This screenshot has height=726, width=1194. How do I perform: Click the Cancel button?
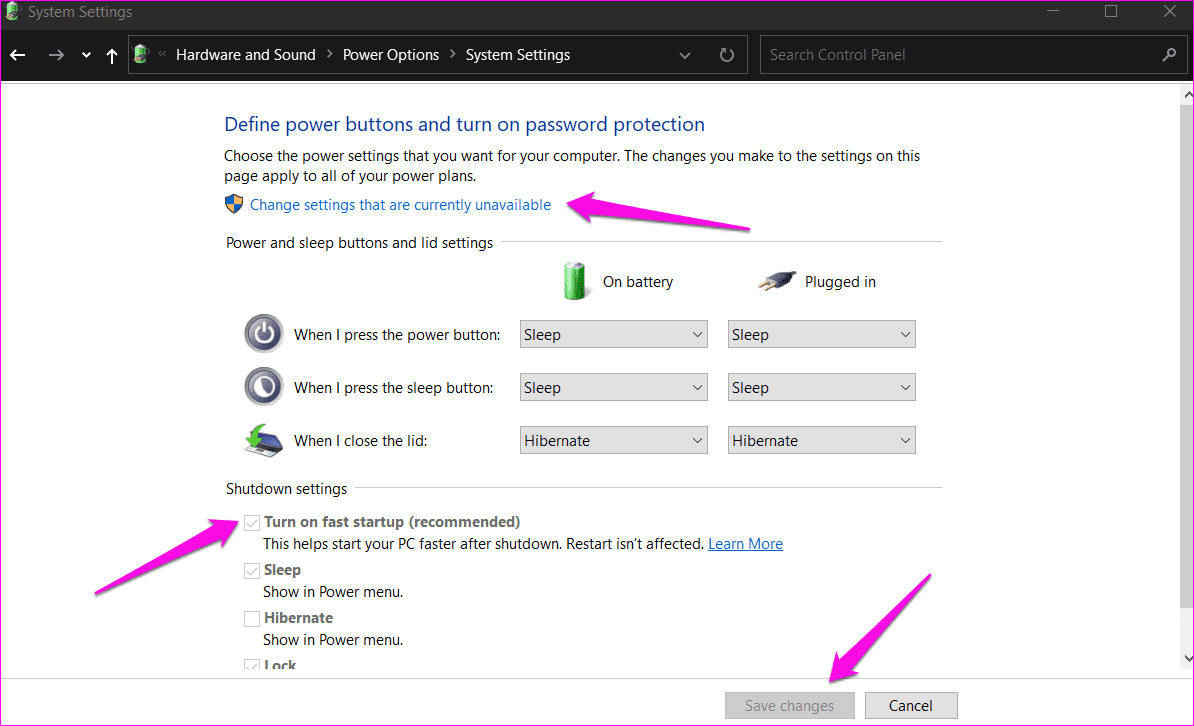pos(911,705)
